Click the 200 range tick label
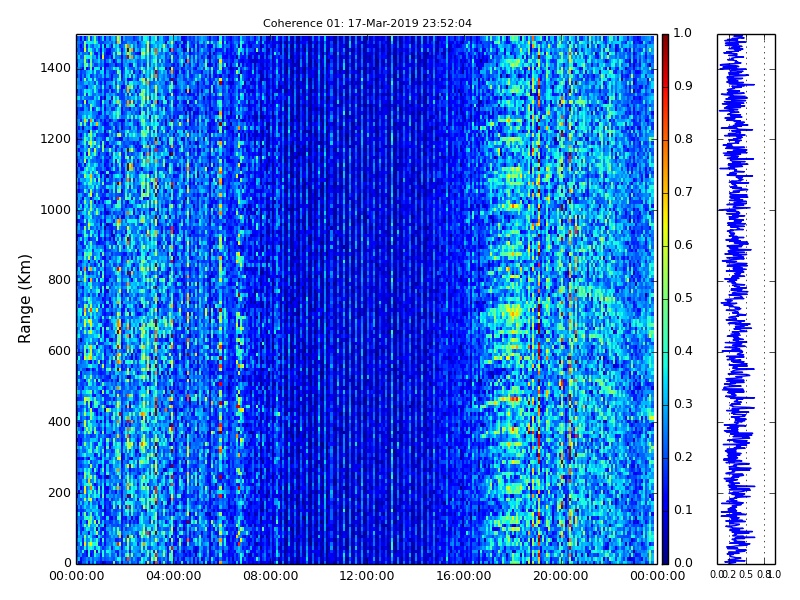 pos(60,493)
